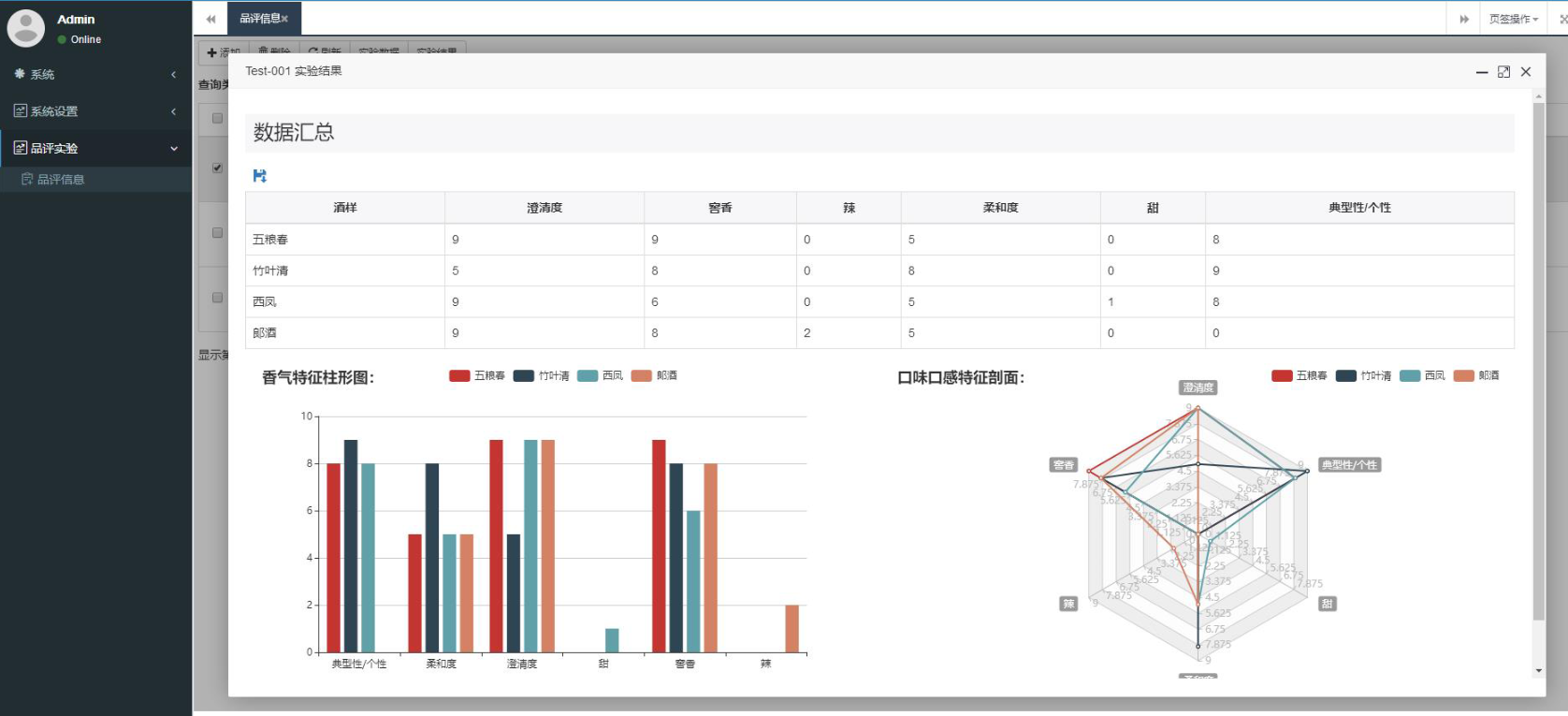This screenshot has width=1568, height=716.
Task: Select the 西凤 table row name cell
Action: point(345,301)
